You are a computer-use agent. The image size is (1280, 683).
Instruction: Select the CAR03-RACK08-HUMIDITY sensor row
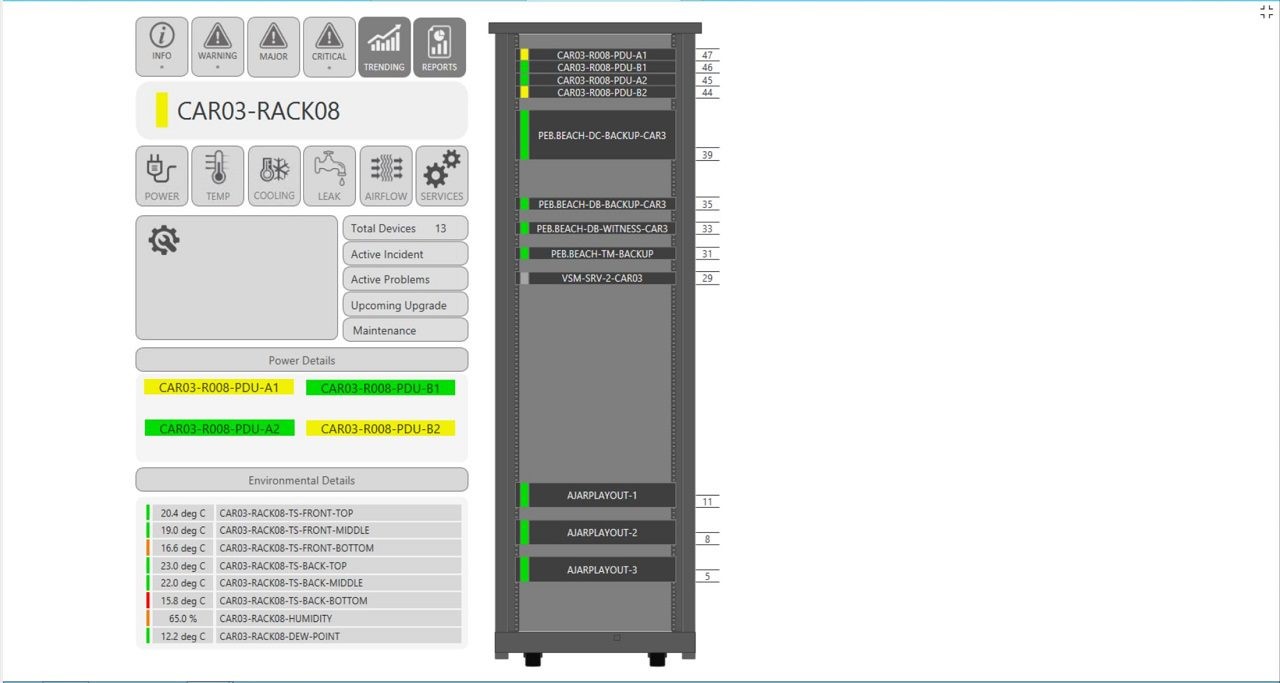(x=304, y=618)
